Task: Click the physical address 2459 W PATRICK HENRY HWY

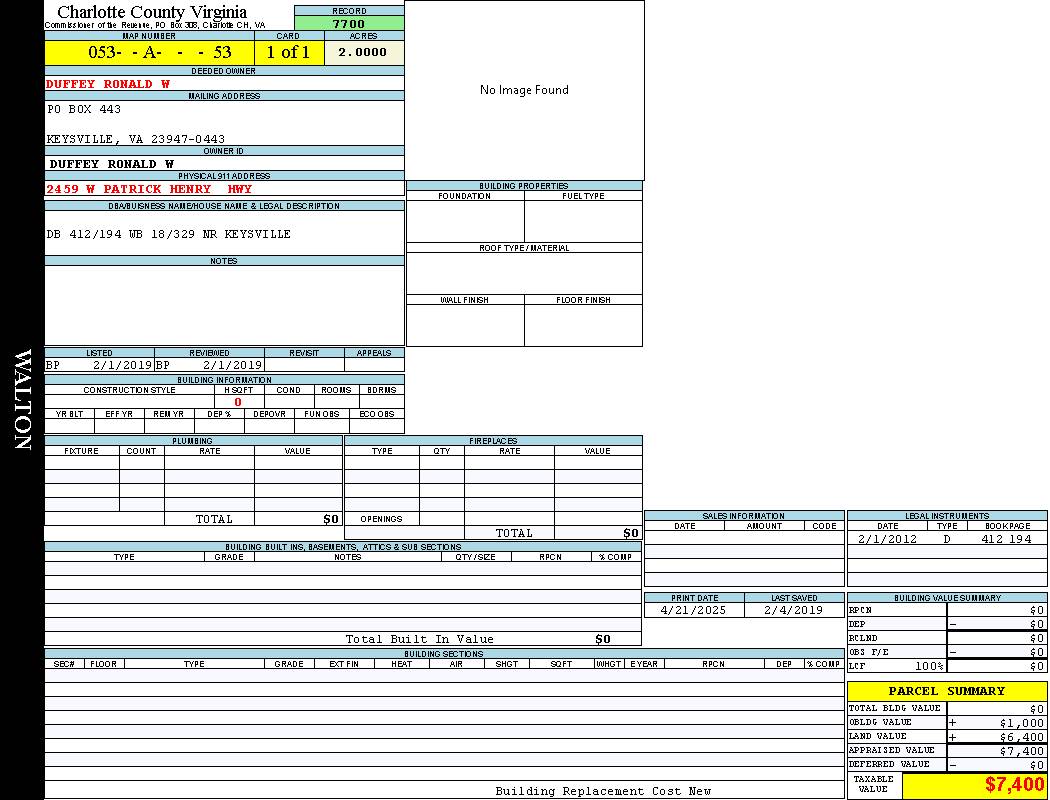Action: click(x=149, y=189)
